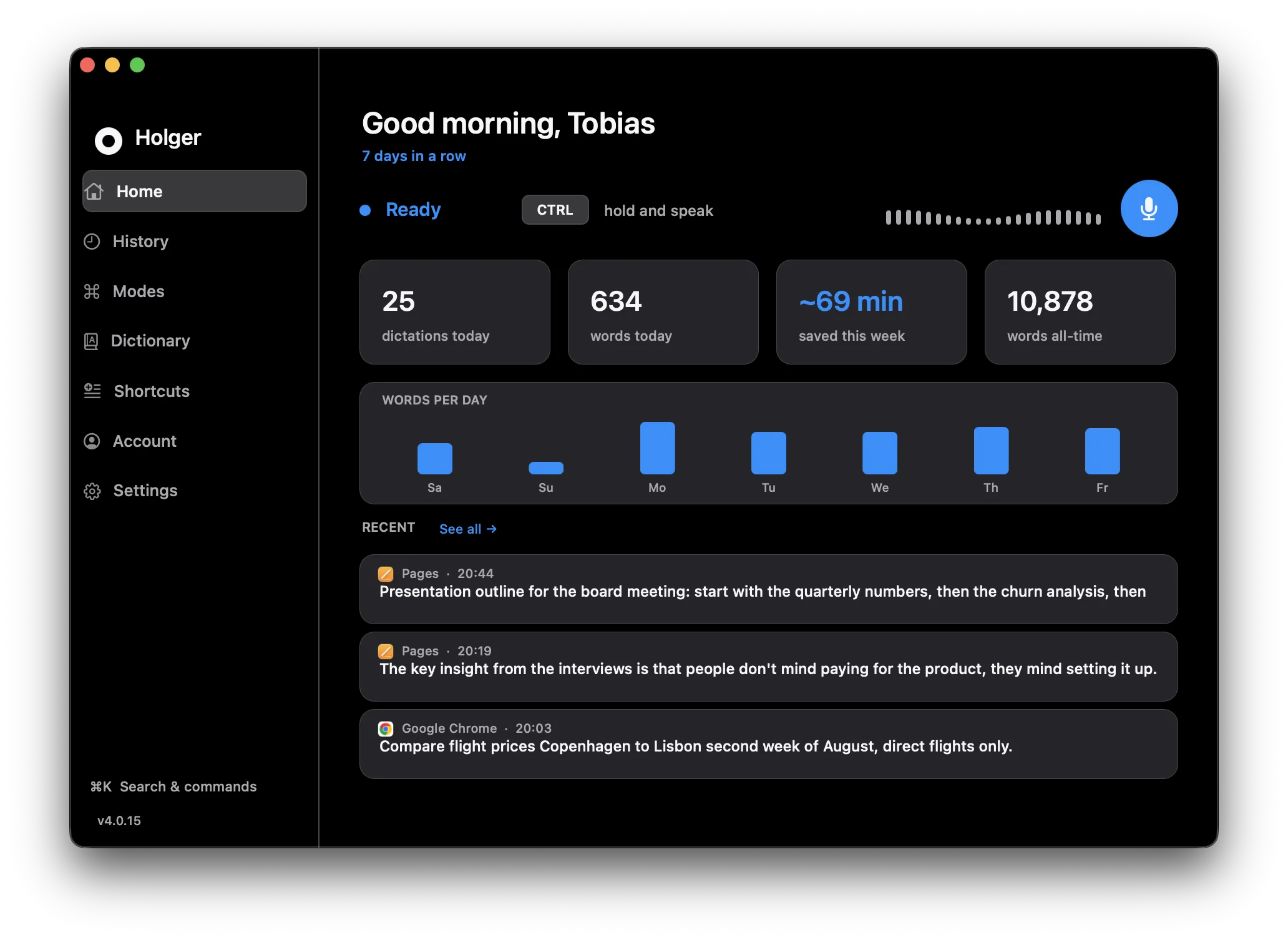Click the CTRL hotkey button

coord(555,210)
